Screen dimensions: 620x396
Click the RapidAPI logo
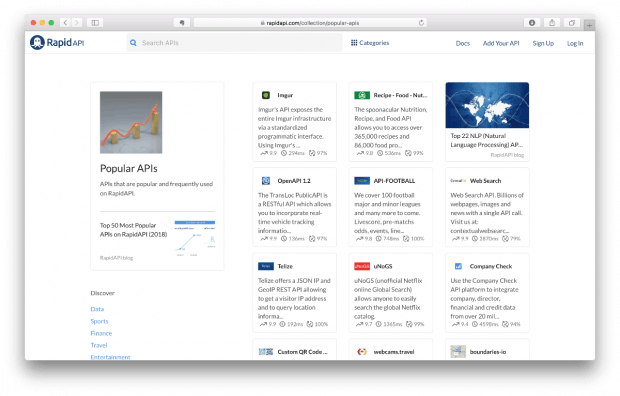tap(57, 42)
